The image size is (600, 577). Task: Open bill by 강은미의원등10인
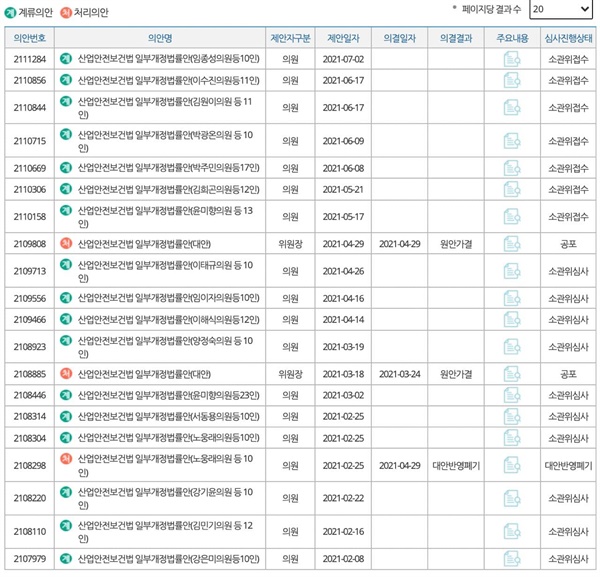pyautogui.click(x=168, y=559)
